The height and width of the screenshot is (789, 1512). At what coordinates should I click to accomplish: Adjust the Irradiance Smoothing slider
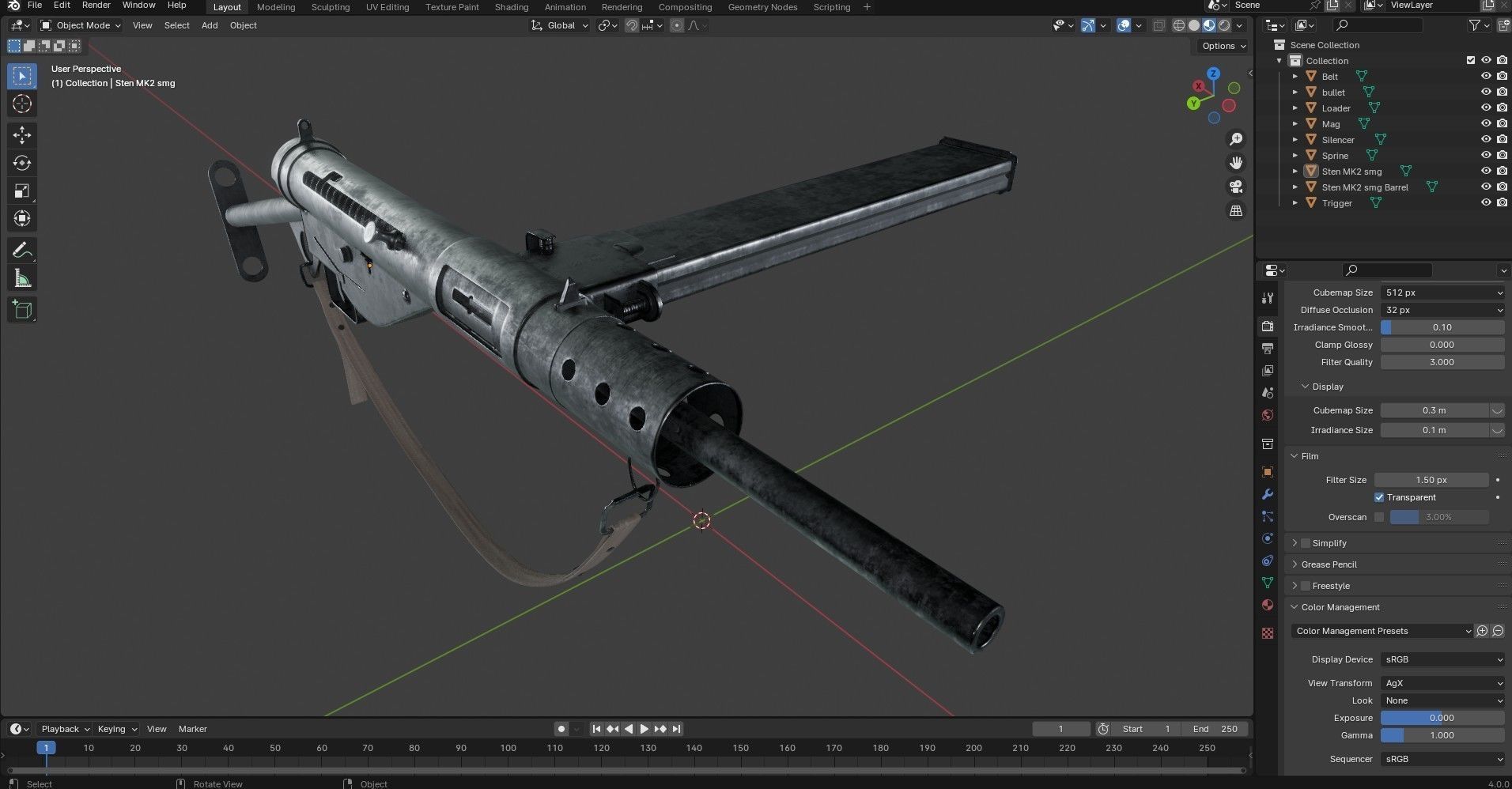coord(1442,327)
